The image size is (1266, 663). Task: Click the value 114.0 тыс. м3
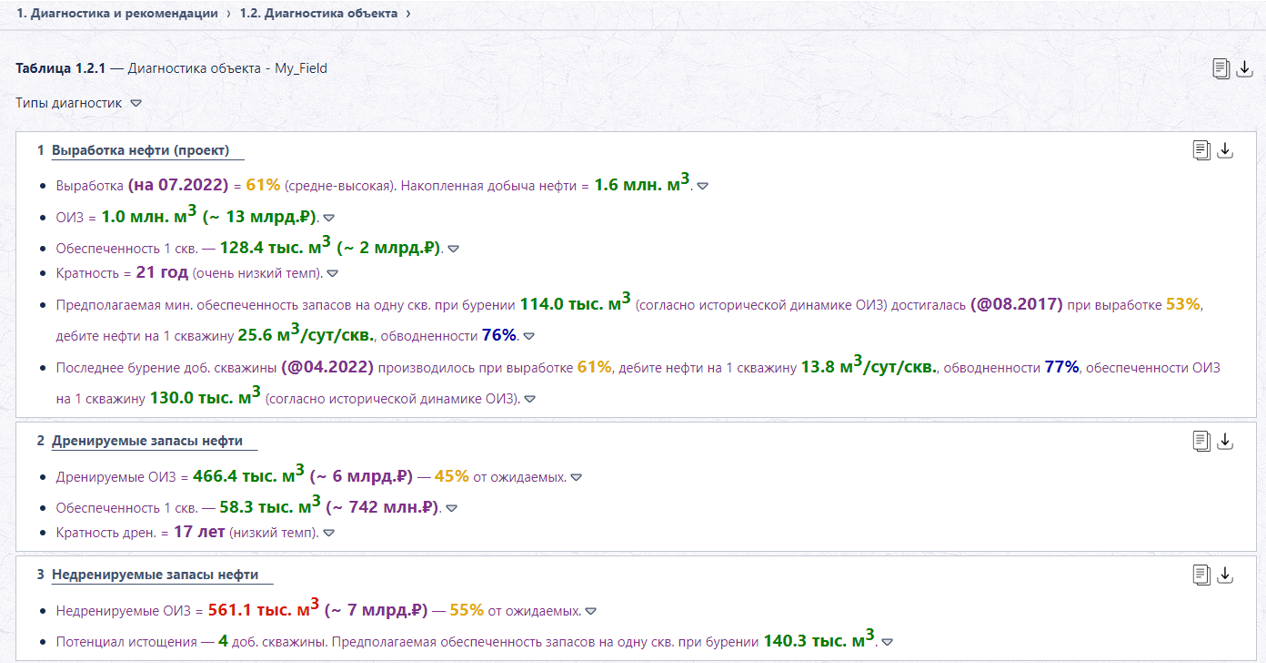coord(575,302)
